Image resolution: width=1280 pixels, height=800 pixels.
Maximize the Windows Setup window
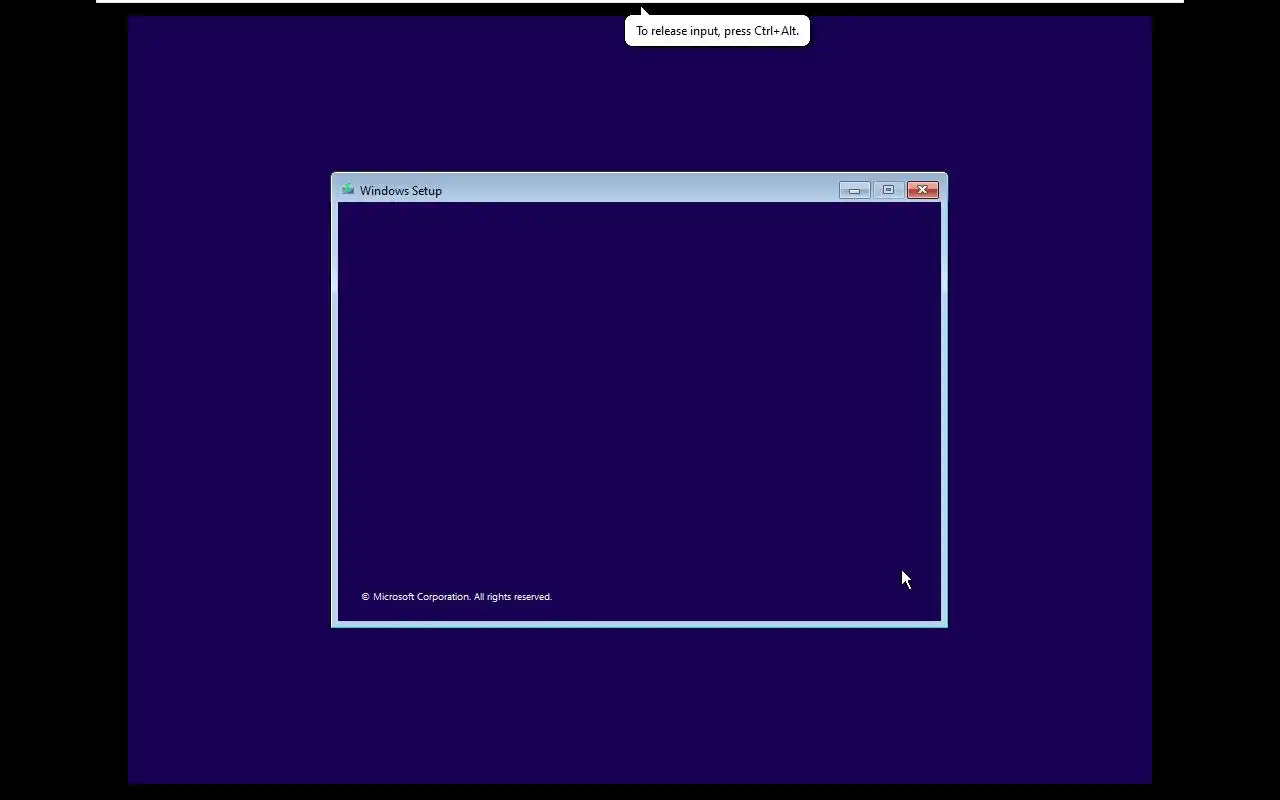[888, 190]
